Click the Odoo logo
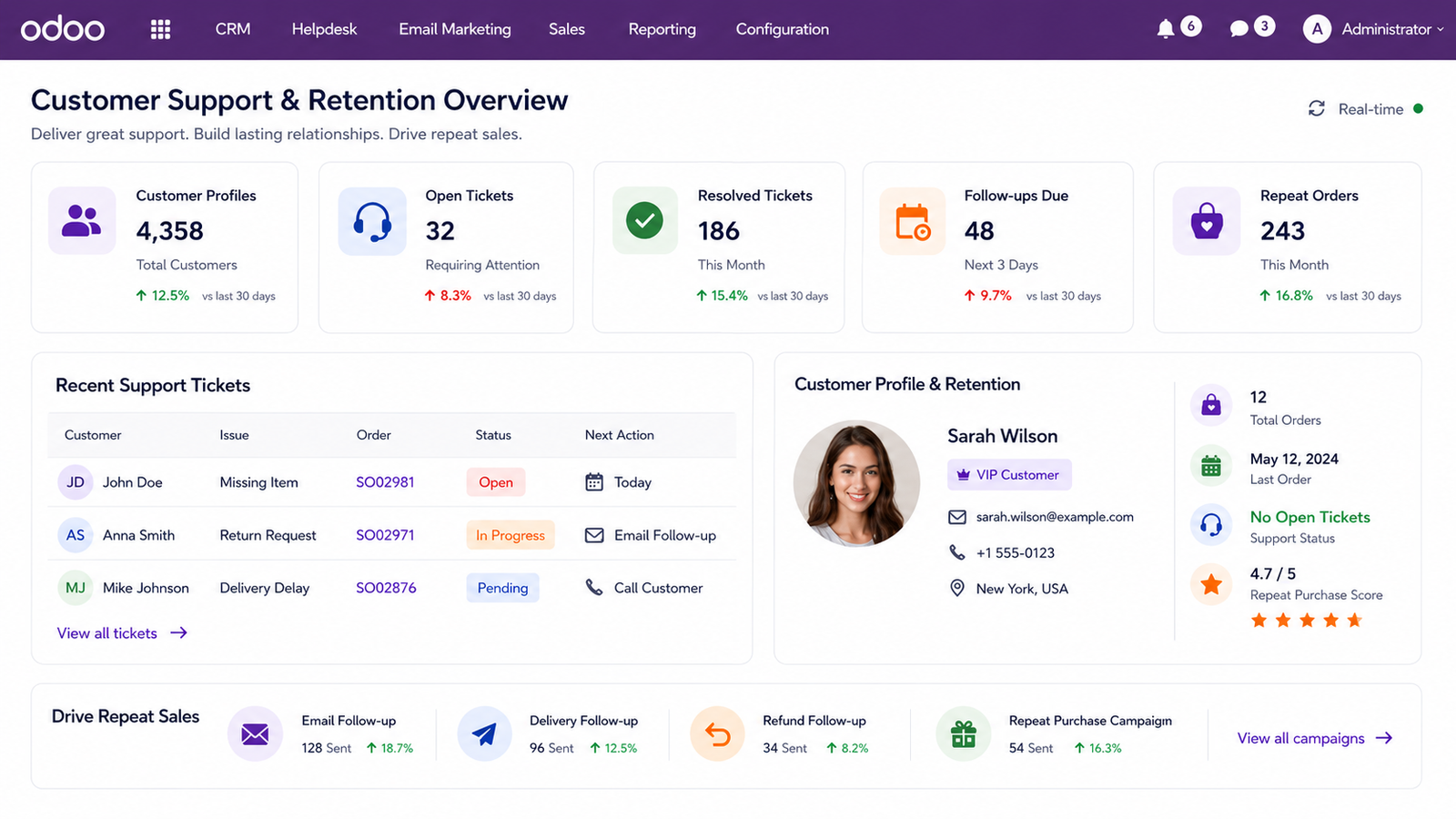This screenshot has width=1456, height=819. [x=63, y=29]
